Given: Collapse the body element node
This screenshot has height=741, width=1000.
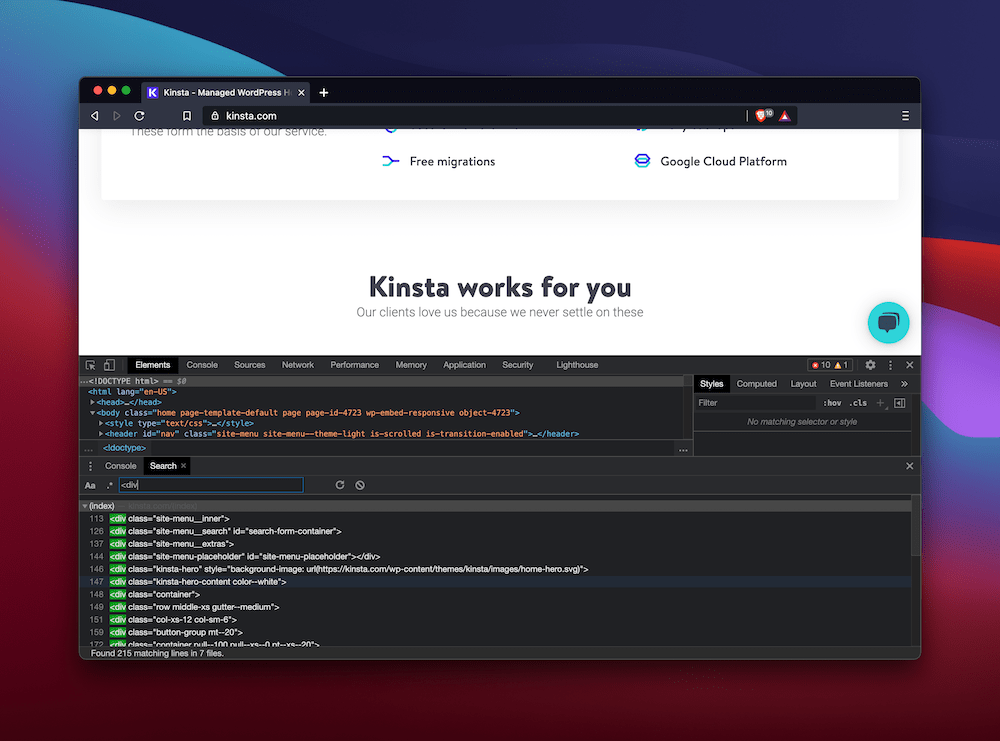Looking at the screenshot, I should (x=93, y=412).
